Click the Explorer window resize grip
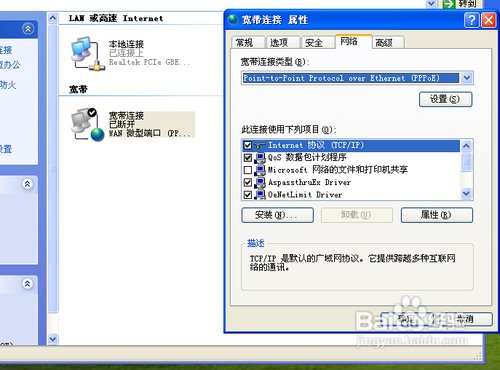 tap(478, 356)
